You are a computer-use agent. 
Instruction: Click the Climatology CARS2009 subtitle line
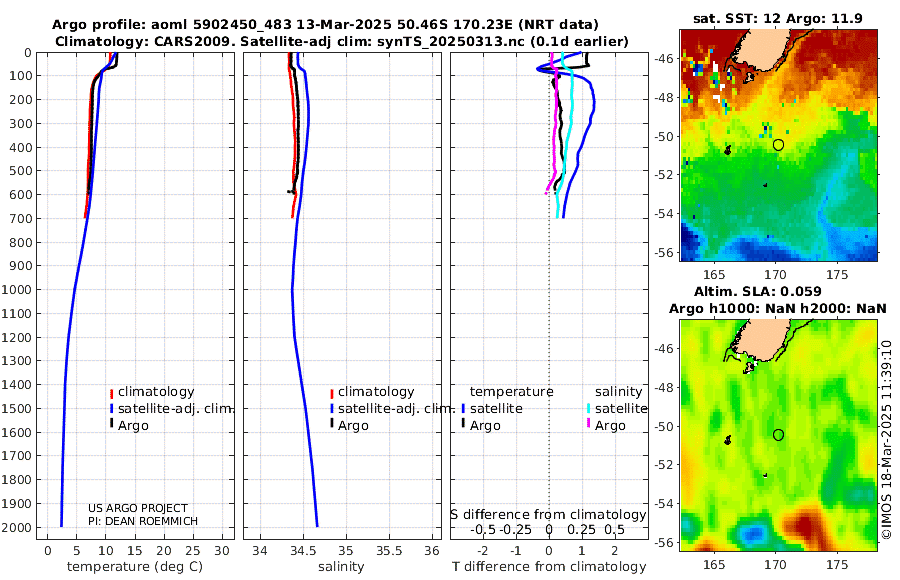tap(342, 42)
